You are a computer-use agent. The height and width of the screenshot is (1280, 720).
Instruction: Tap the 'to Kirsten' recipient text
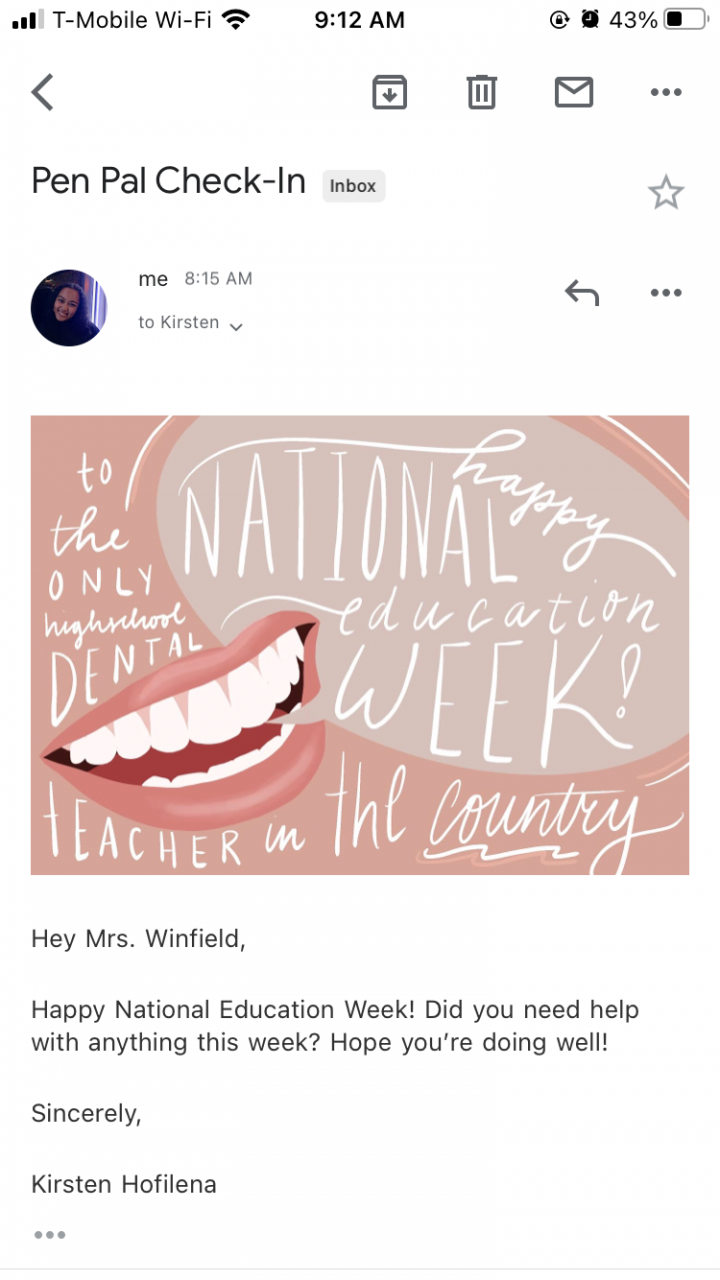pos(178,323)
